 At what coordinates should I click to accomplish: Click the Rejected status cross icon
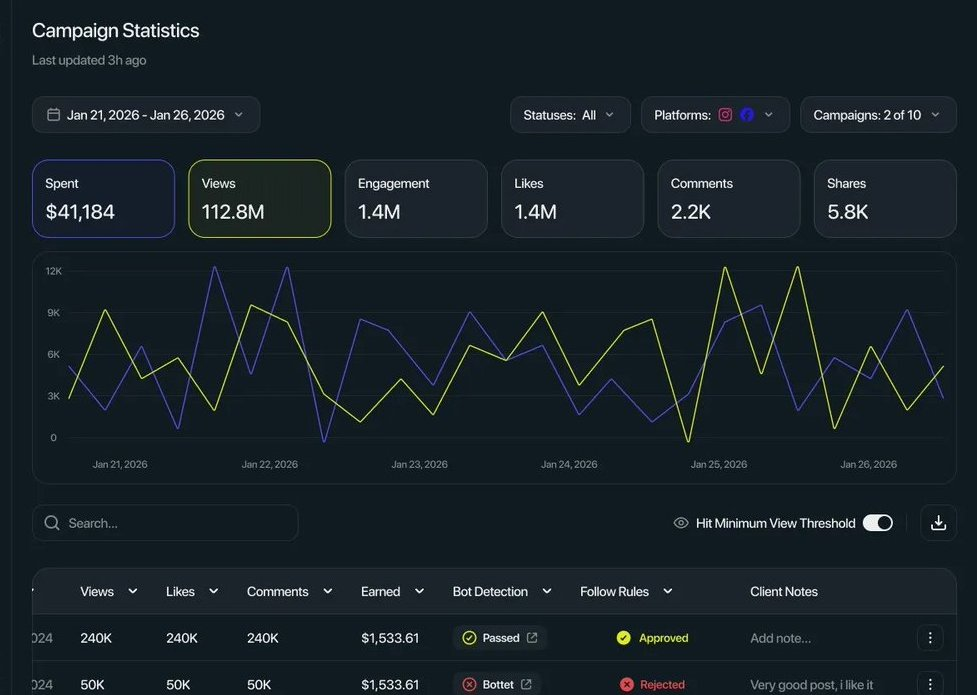pyautogui.click(x=627, y=684)
